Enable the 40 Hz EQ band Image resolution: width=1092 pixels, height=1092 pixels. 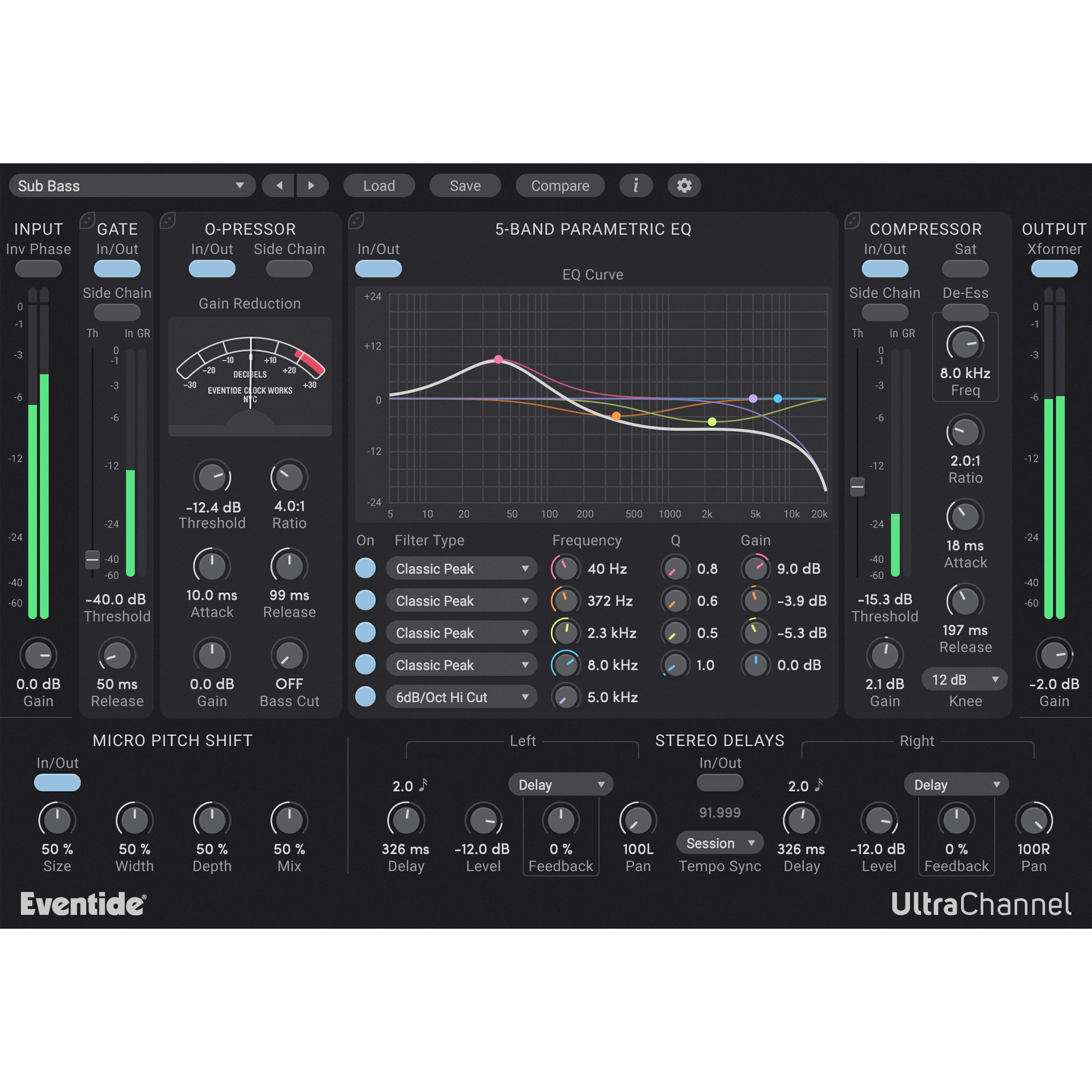pyautogui.click(x=365, y=568)
